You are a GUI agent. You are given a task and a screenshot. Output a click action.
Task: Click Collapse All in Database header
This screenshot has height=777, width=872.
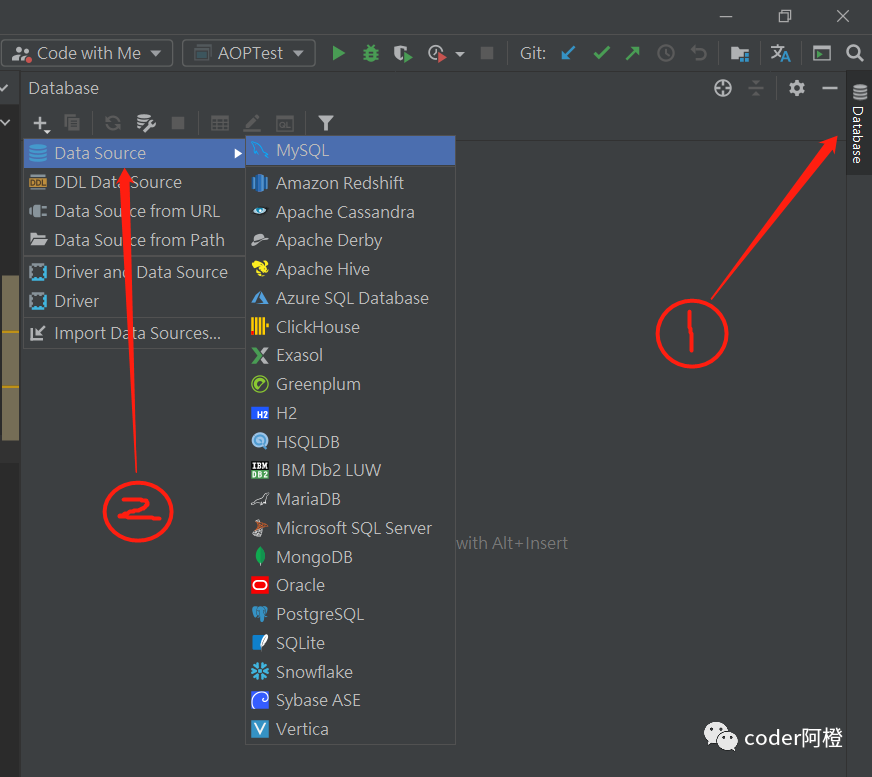756,88
